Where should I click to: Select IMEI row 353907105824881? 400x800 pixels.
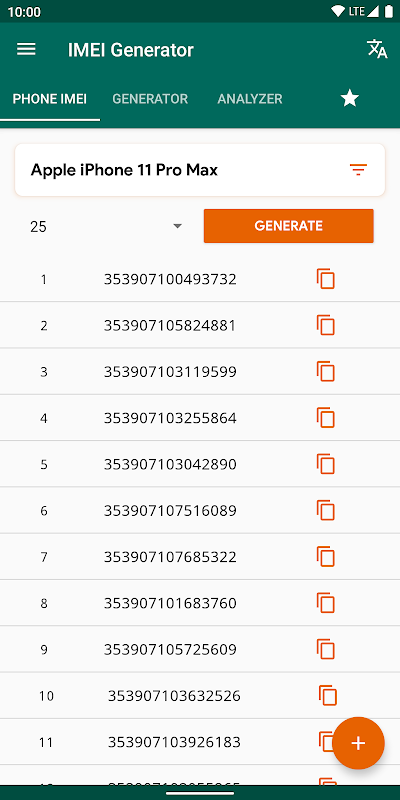click(200, 326)
